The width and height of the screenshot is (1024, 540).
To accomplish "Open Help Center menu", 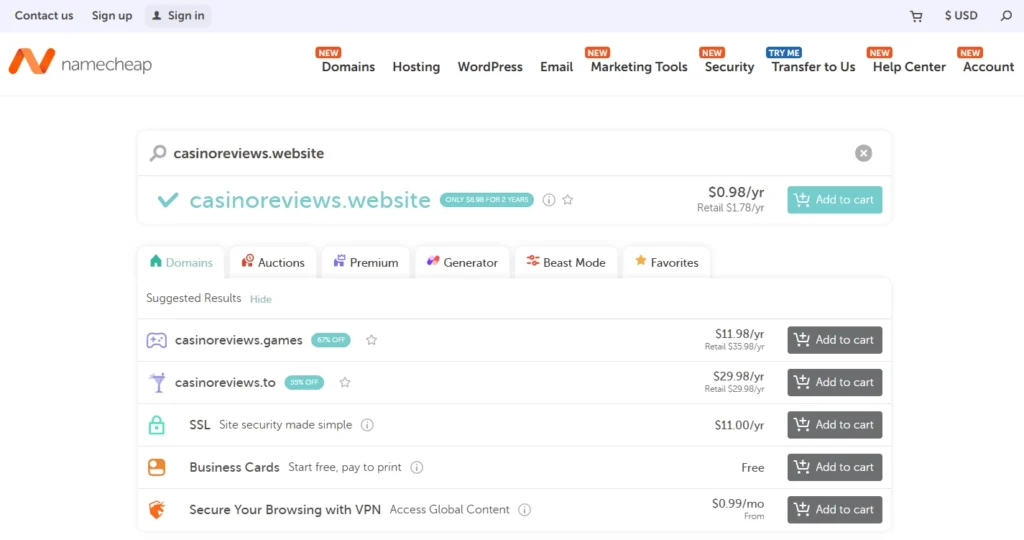I will pos(909,67).
